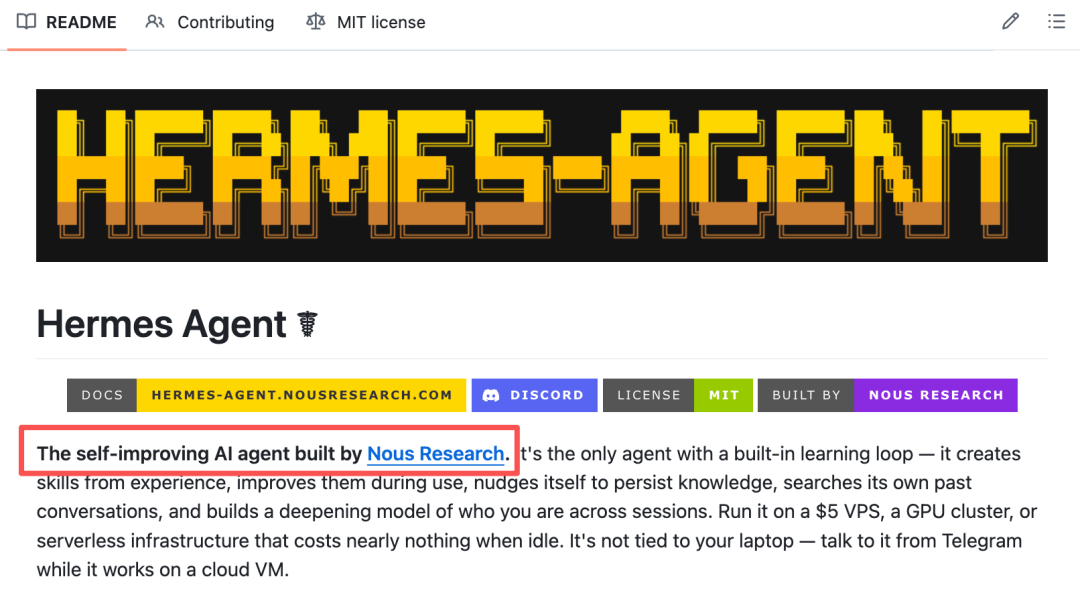The image size is (1080, 595).
Task: Open the outline list icon
Action: pos(1056,21)
